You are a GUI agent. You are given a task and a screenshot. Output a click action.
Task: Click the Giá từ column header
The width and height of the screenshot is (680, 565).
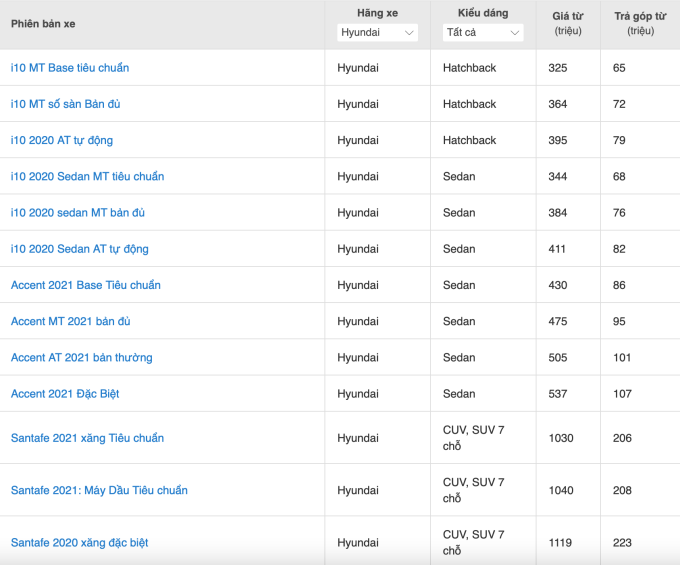tap(568, 22)
